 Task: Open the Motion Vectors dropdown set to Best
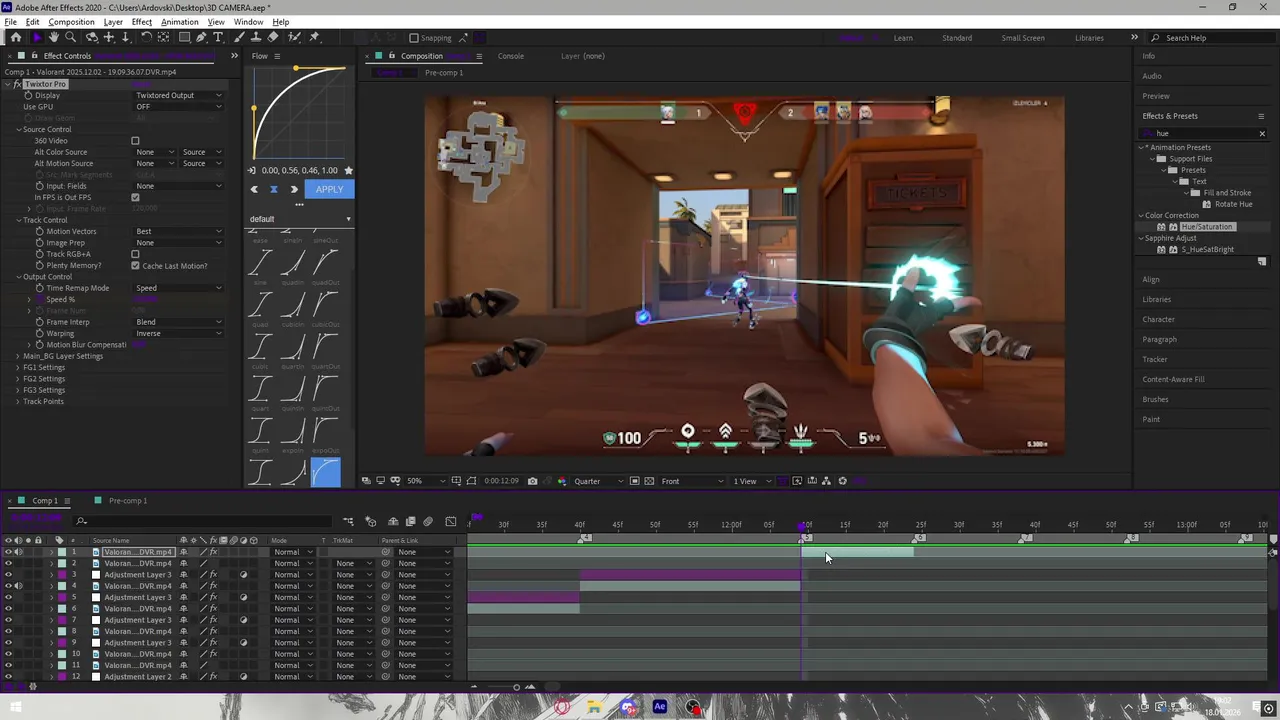[x=179, y=231]
